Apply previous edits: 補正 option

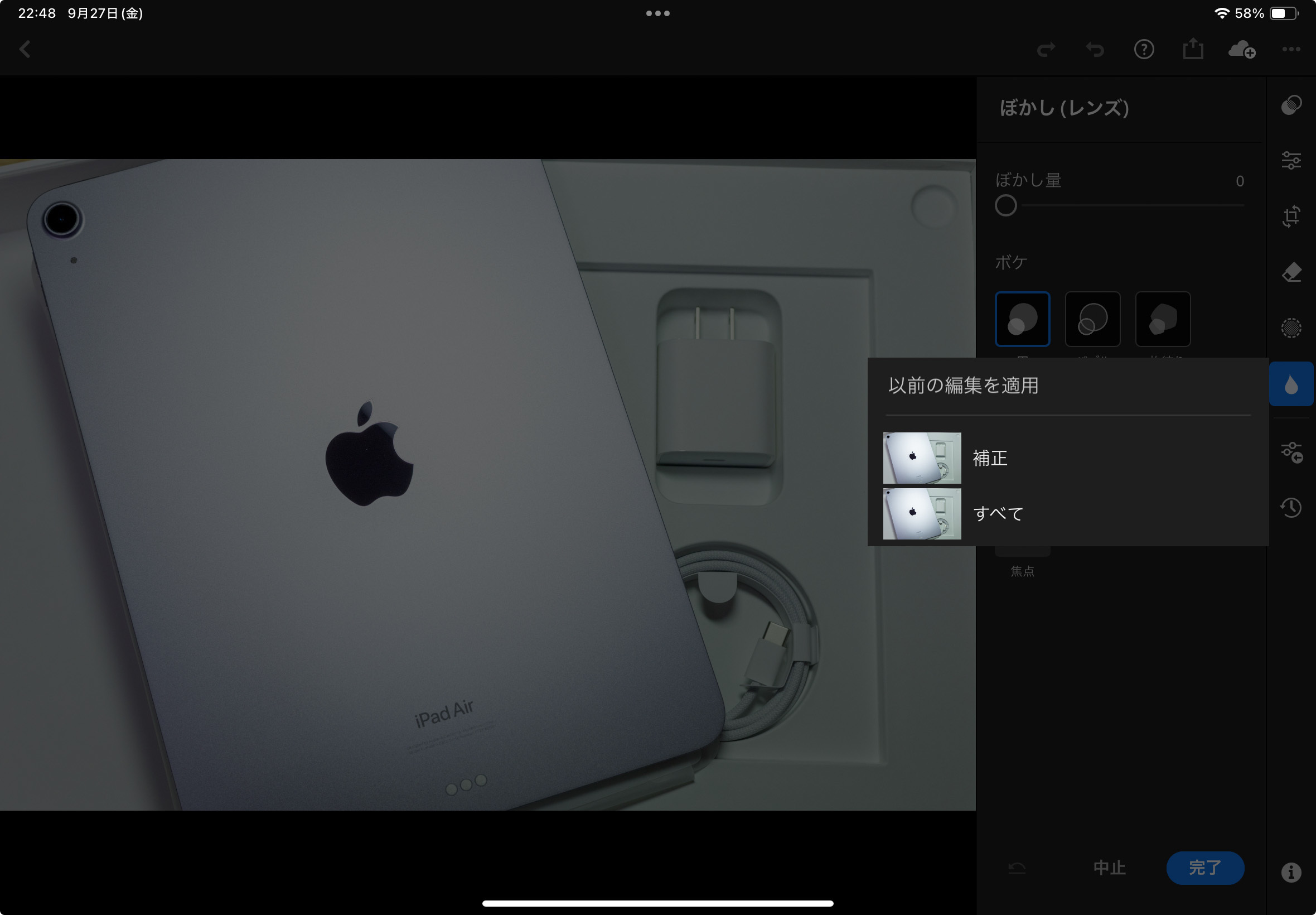pos(990,458)
